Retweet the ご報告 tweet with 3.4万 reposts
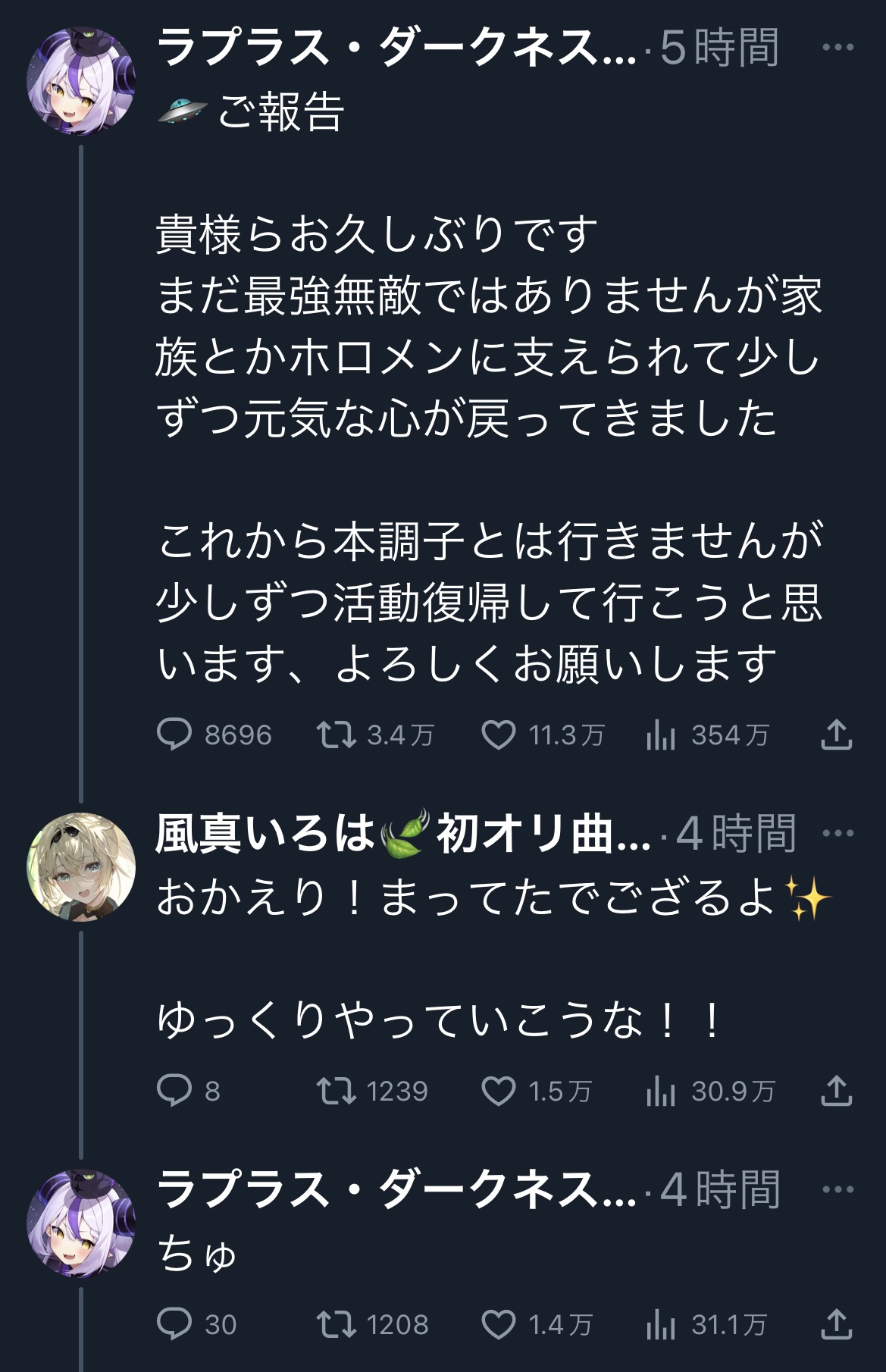The width and height of the screenshot is (886, 1372). (x=336, y=735)
